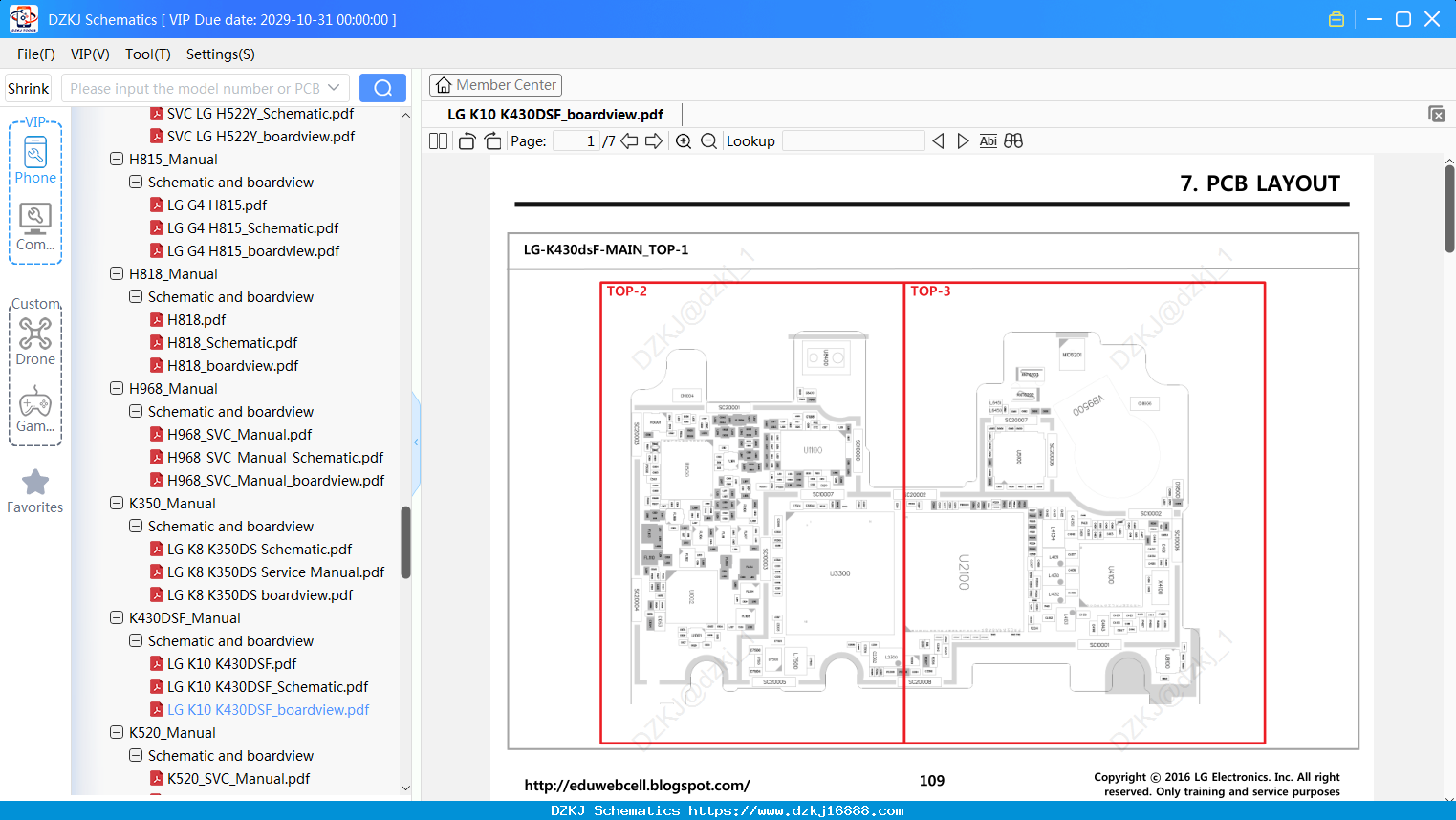Screen dimensions: 1456x820
Task: Rotate the page counterclockwise
Action: (467, 141)
